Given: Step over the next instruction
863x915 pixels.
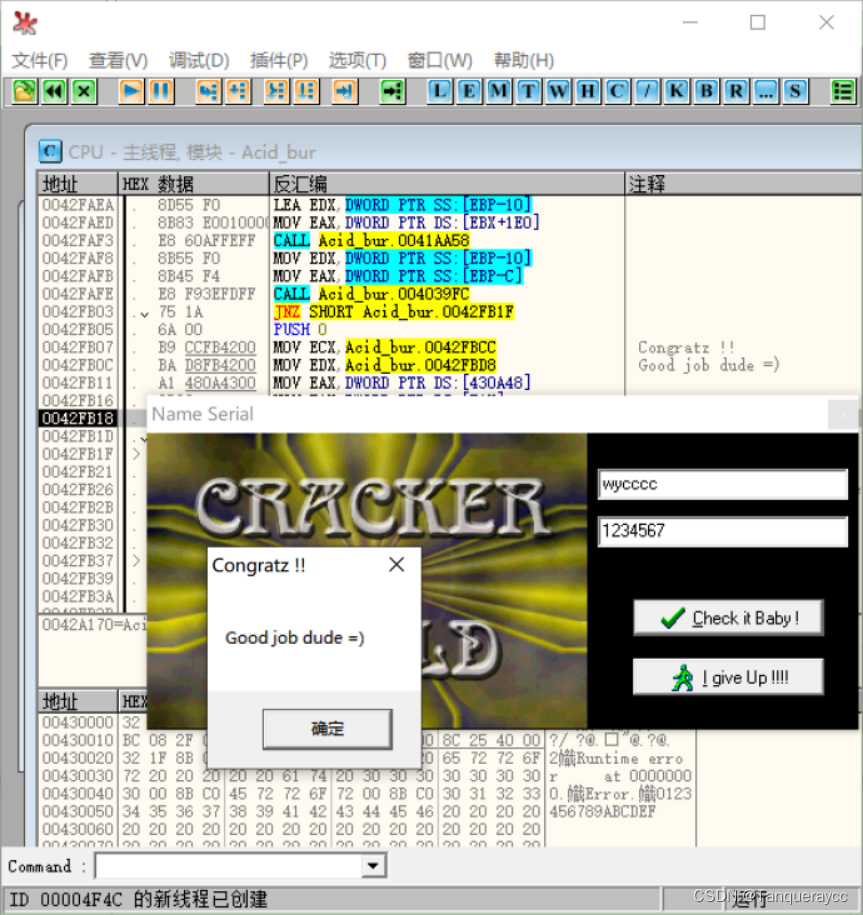Looking at the screenshot, I should coord(236,91).
